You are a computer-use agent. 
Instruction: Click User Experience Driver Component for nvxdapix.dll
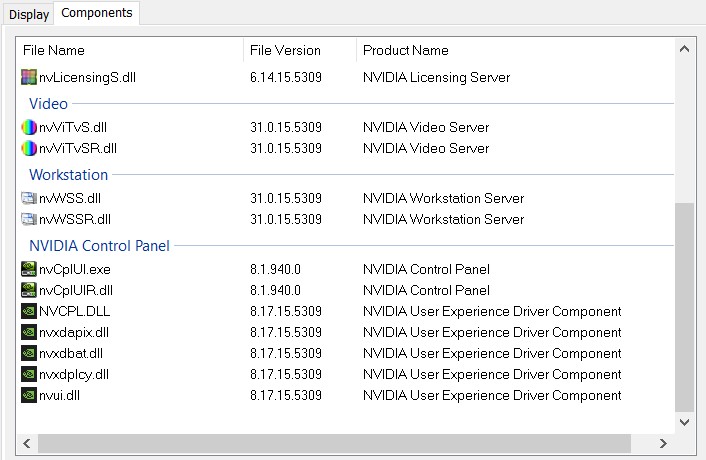point(492,333)
